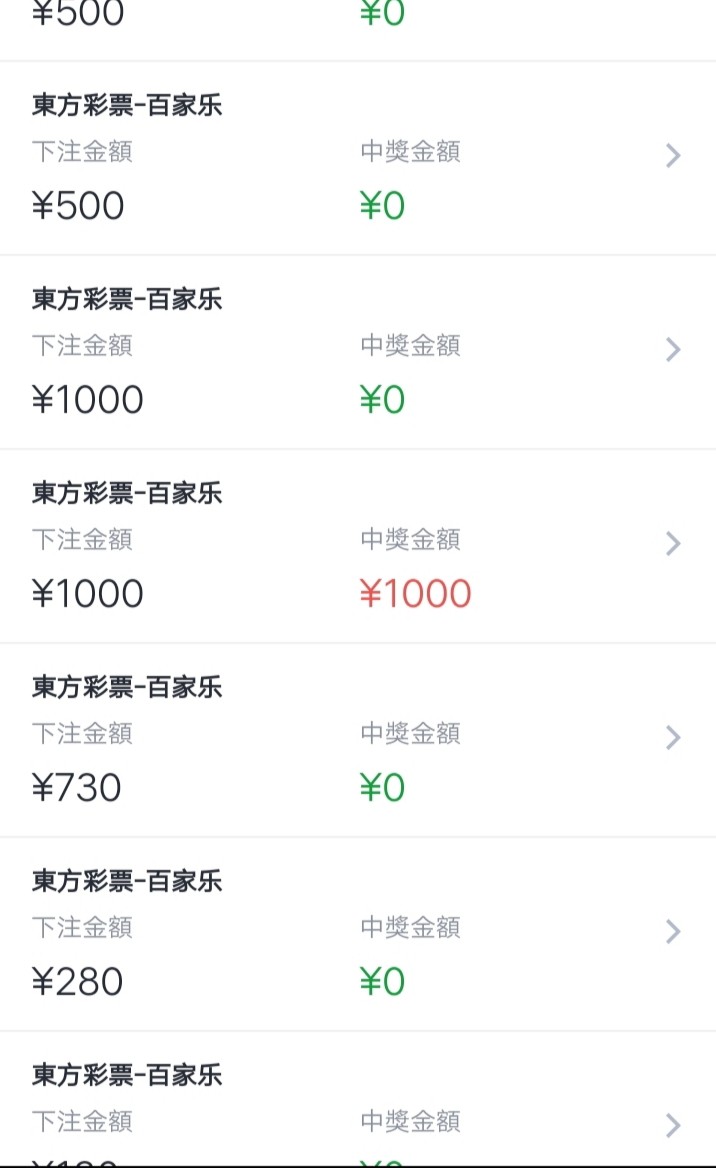Expand the ¥280 bet record chevron
The height and width of the screenshot is (1168, 716).
coord(673,932)
